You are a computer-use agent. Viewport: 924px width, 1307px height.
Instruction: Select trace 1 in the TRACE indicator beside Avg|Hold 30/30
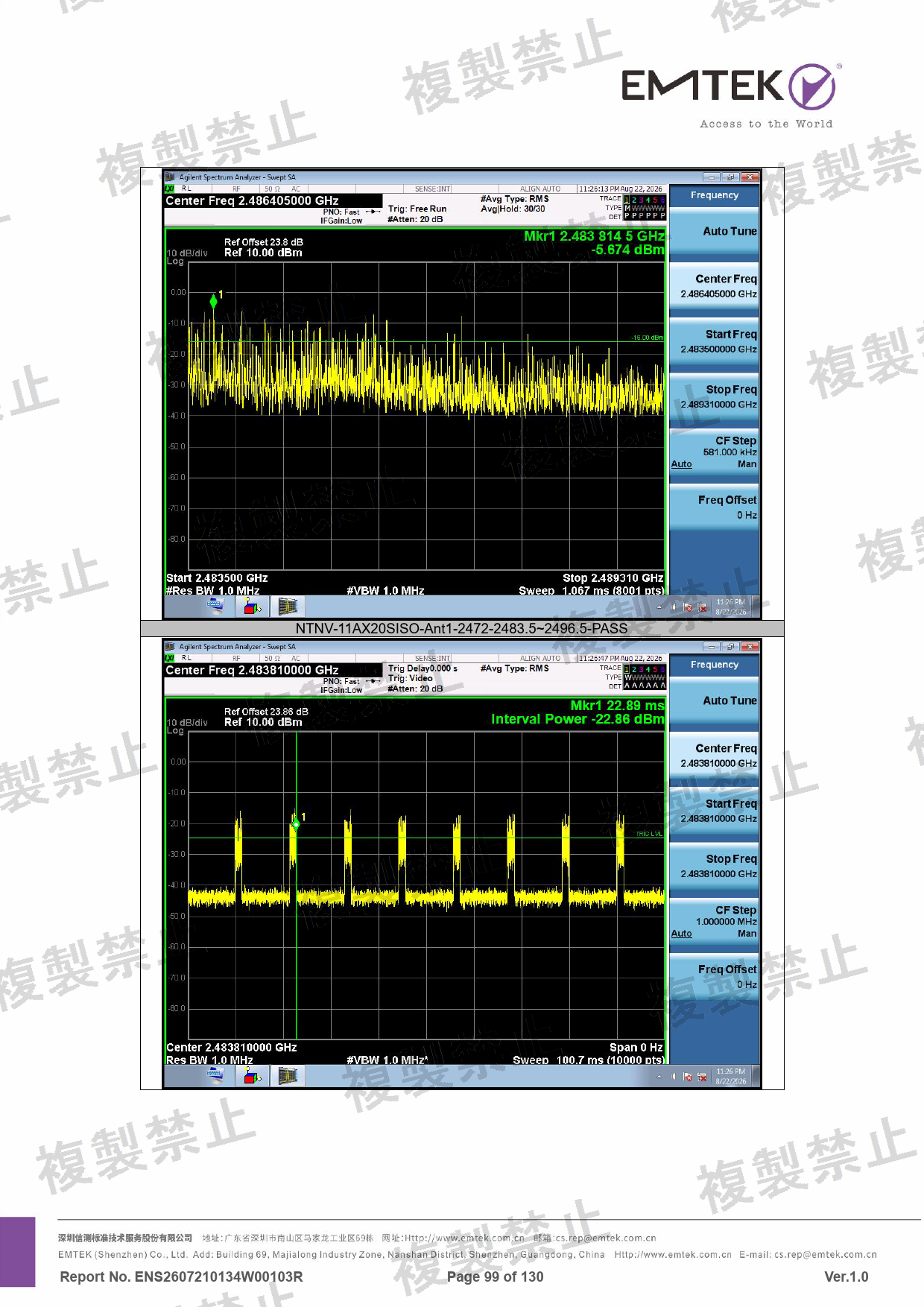tap(627, 200)
